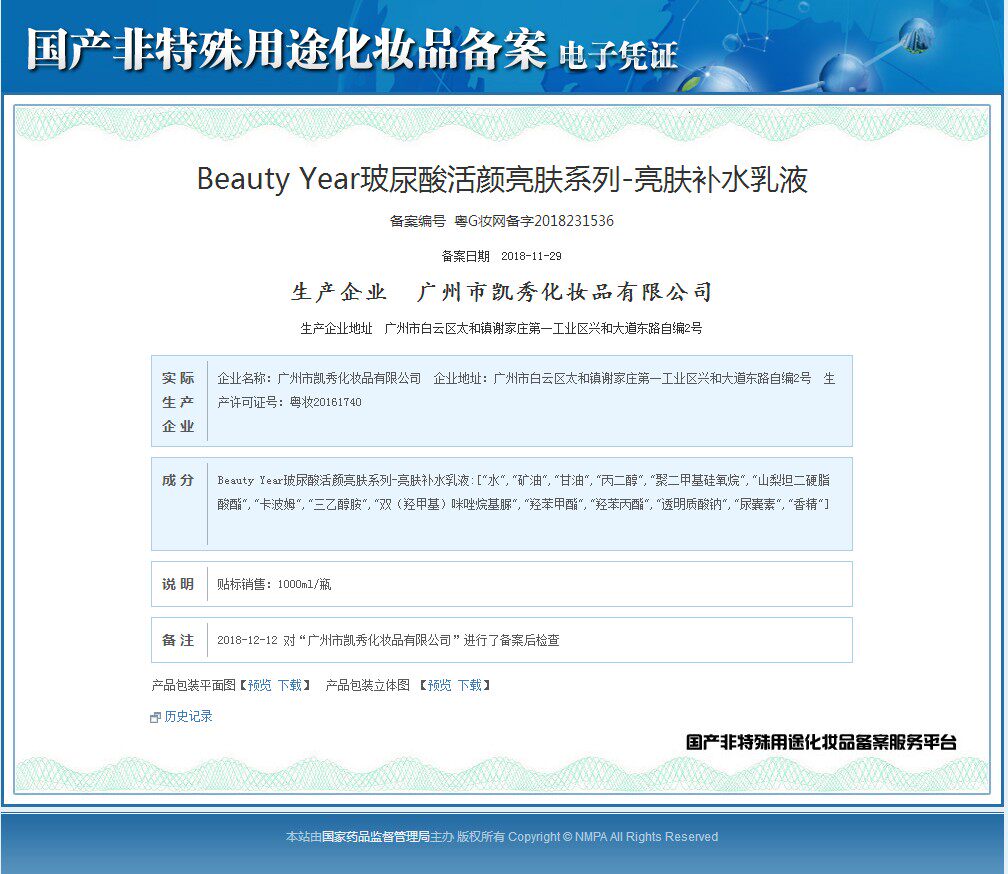1008x874 pixels.
Task: Preview 产品包装立体图 via its 预览 link
Action: pos(440,686)
